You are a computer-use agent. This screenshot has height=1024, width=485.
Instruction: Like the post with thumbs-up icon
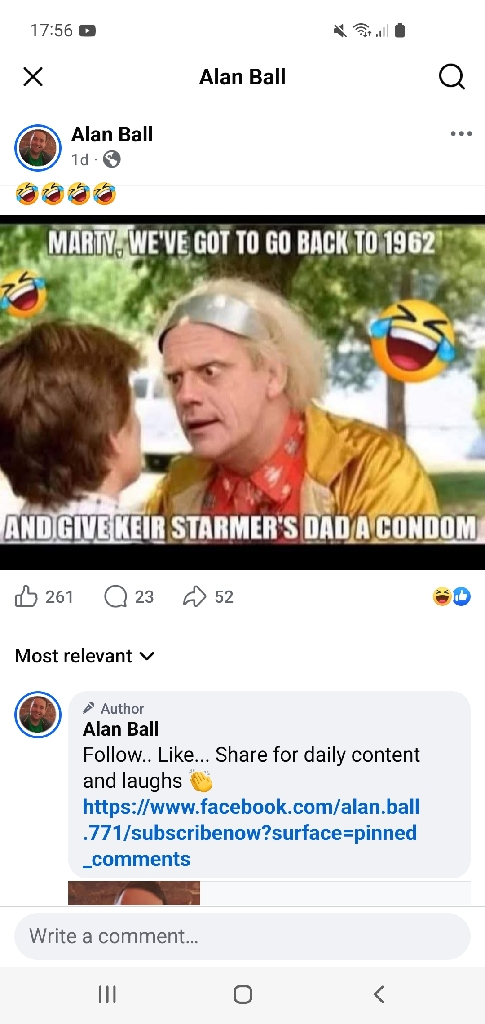(26, 596)
